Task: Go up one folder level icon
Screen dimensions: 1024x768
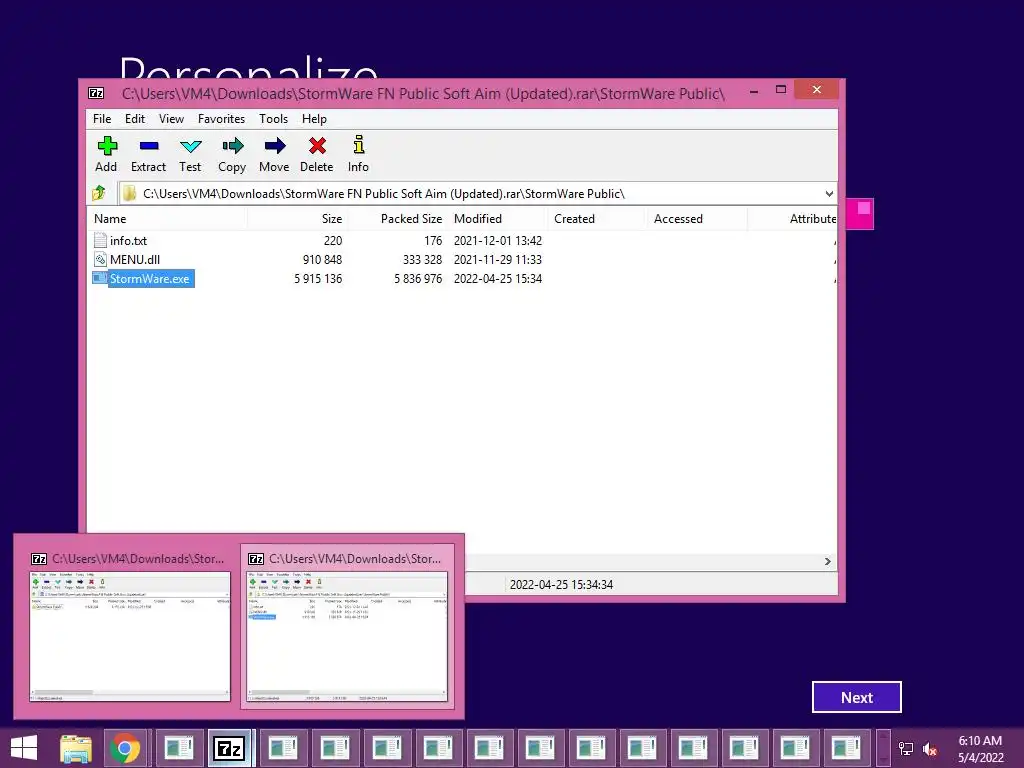Action: [x=99, y=193]
